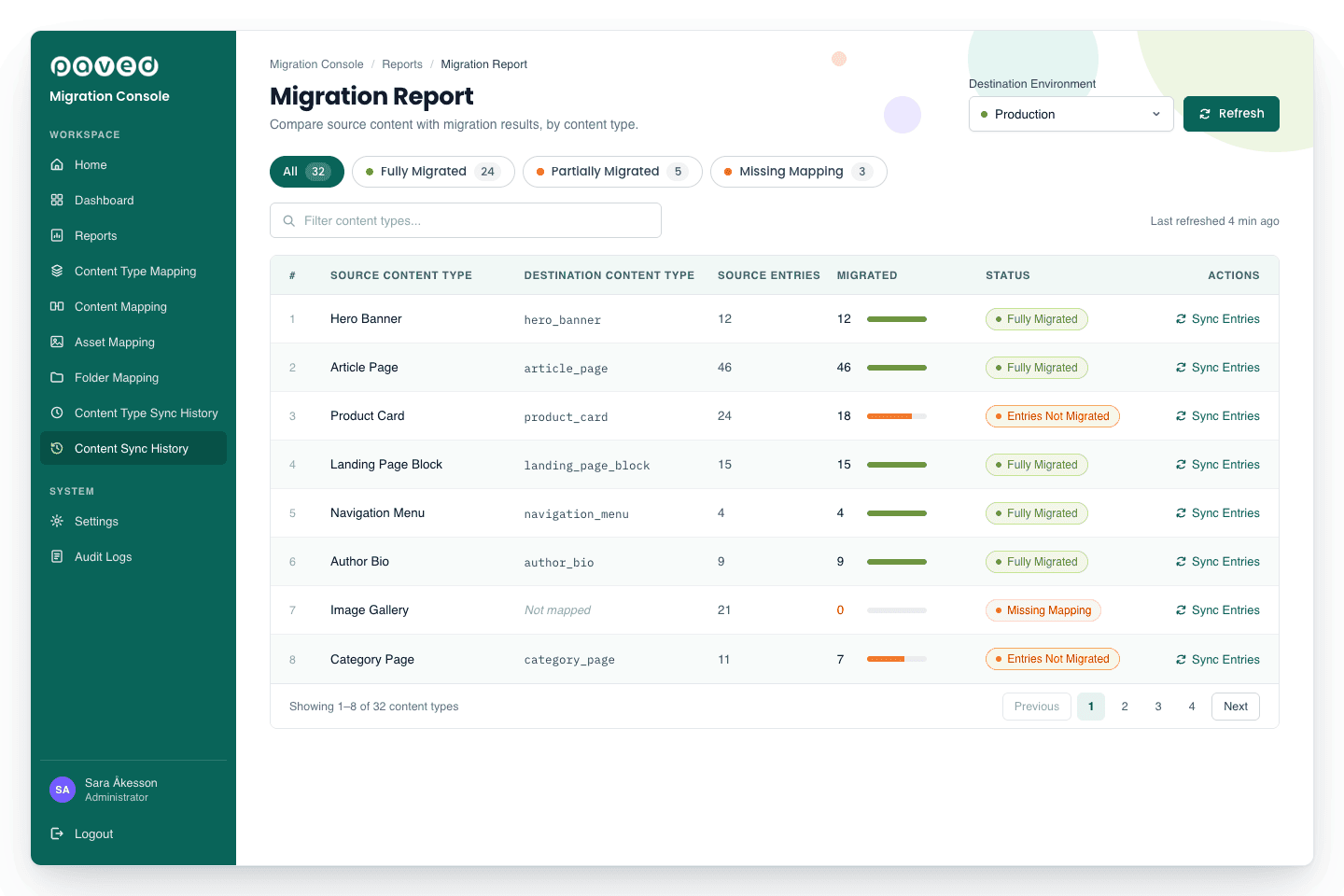
Task: Click the Product Card migration progress bar
Action: 897,416
